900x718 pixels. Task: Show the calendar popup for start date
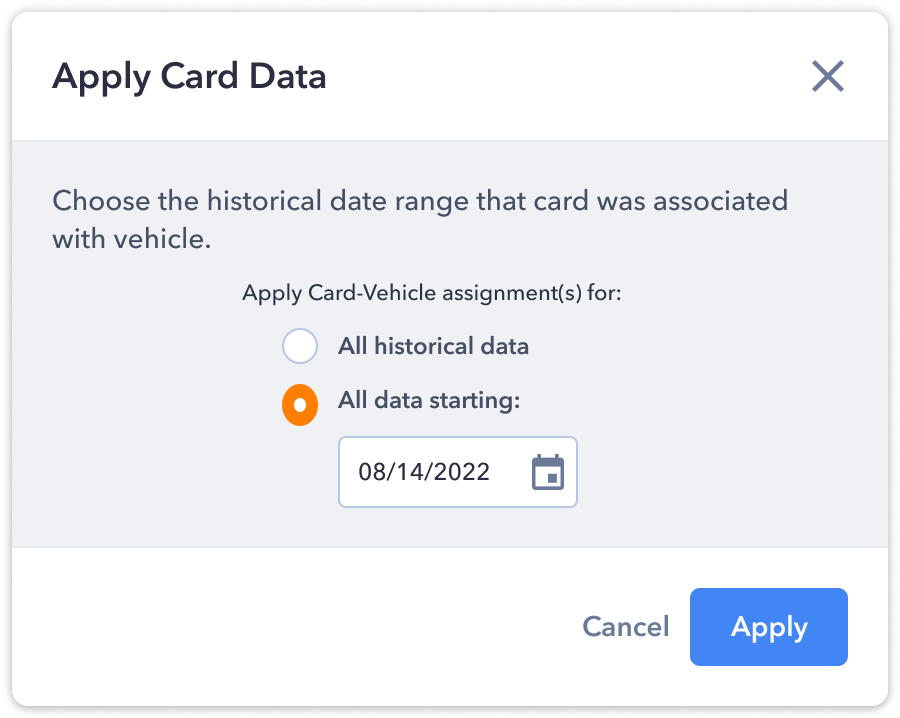(548, 472)
